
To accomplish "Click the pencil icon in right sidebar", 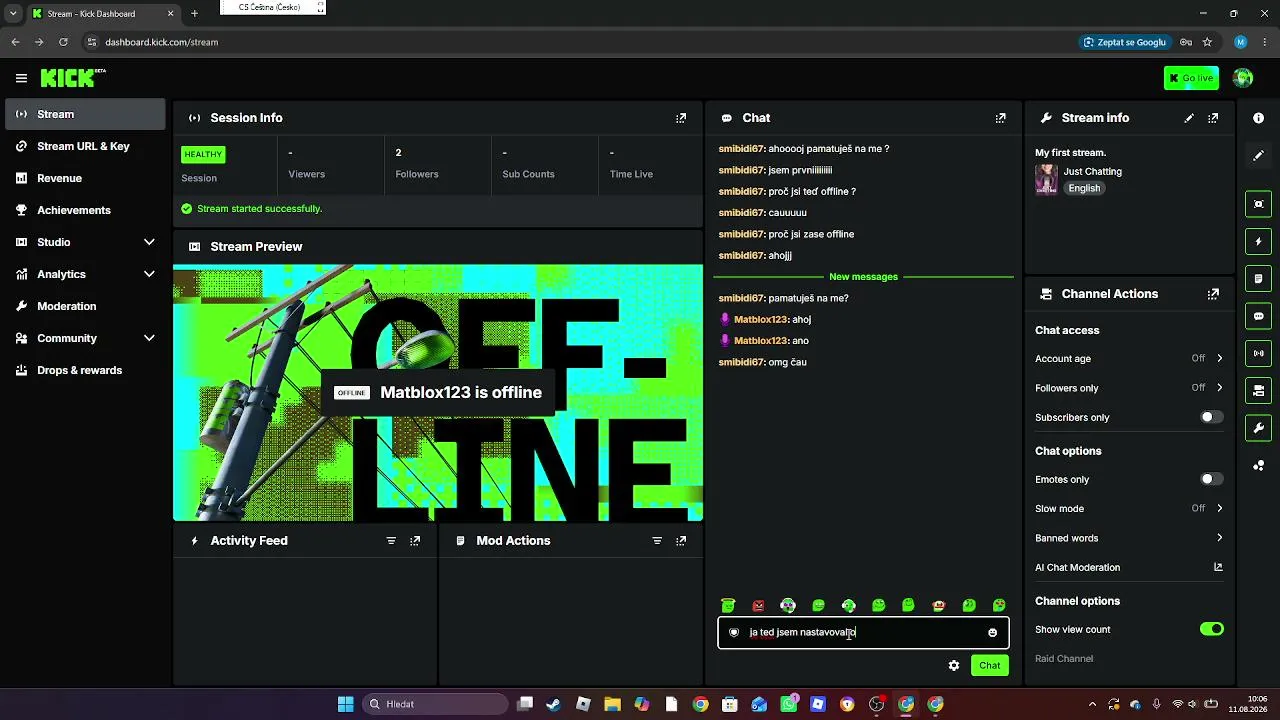I will pos(1258,155).
